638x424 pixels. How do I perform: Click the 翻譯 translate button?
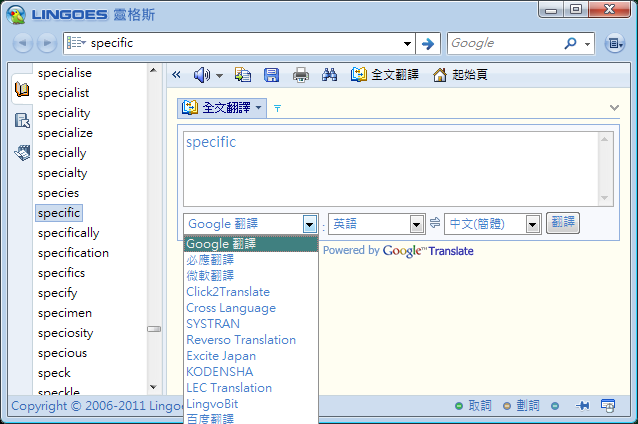(563, 223)
